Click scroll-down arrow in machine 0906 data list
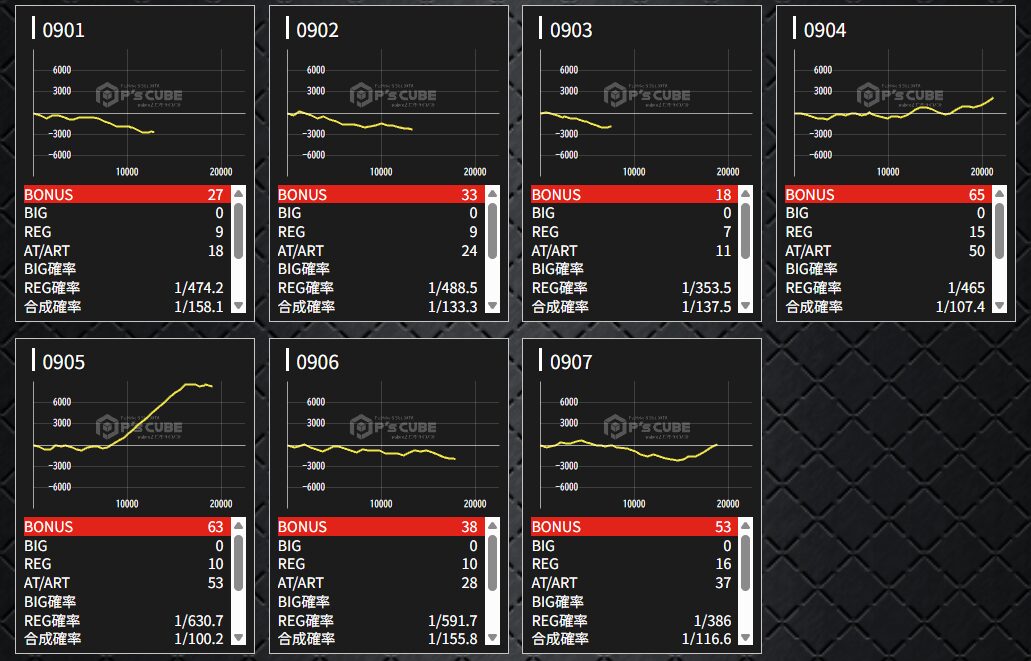This screenshot has width=1031, height=661. point(492,638)
